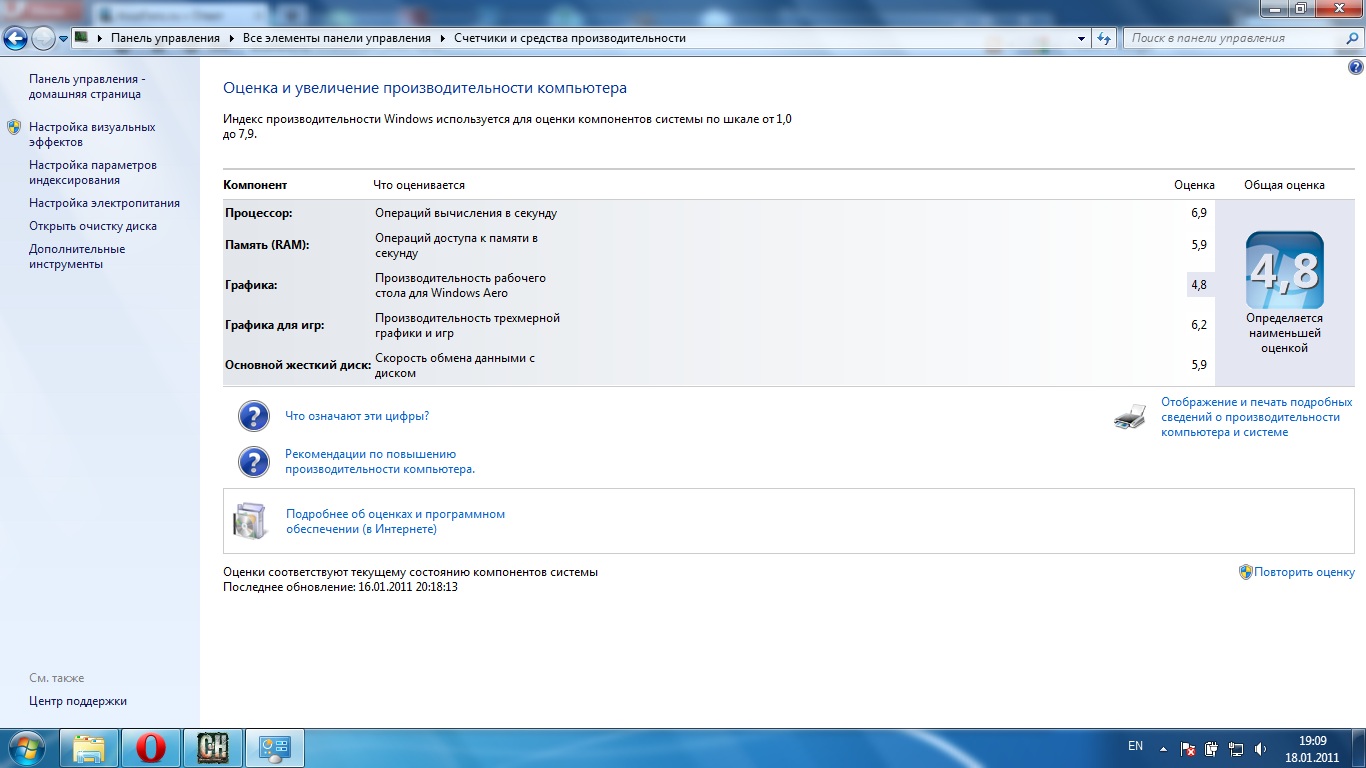Open the recent pages dropdown arrow

(63, 38)
